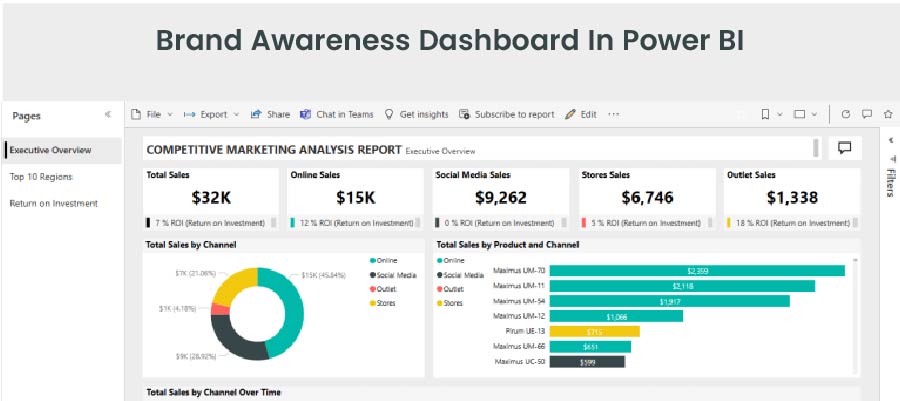Click the Share arrow icon

(256, 114)
